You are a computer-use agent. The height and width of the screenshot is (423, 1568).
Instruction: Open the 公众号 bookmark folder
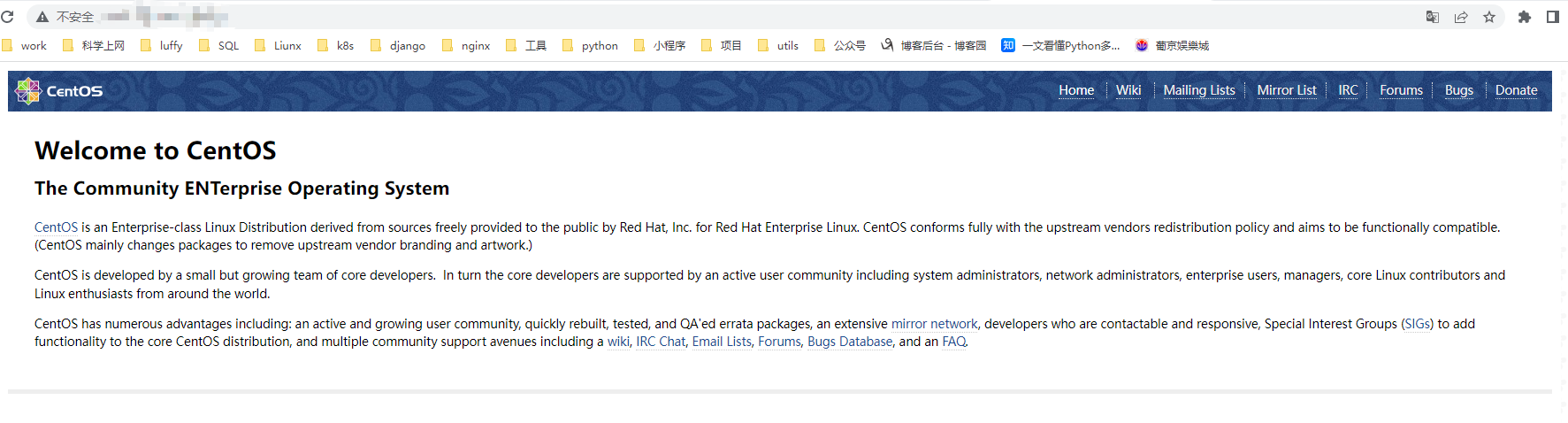click(840, 45)
